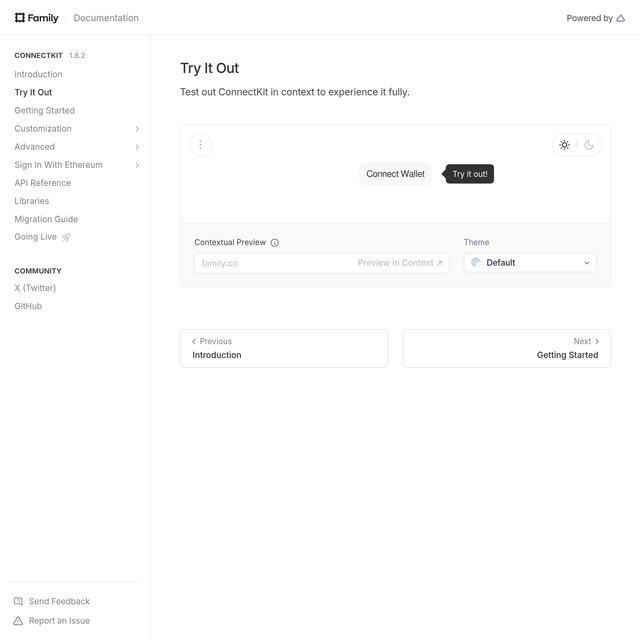The width and height of the screenshot is (640, 640).
Task: Click the rocket icon beside Going Live
Action: point(66,237)
